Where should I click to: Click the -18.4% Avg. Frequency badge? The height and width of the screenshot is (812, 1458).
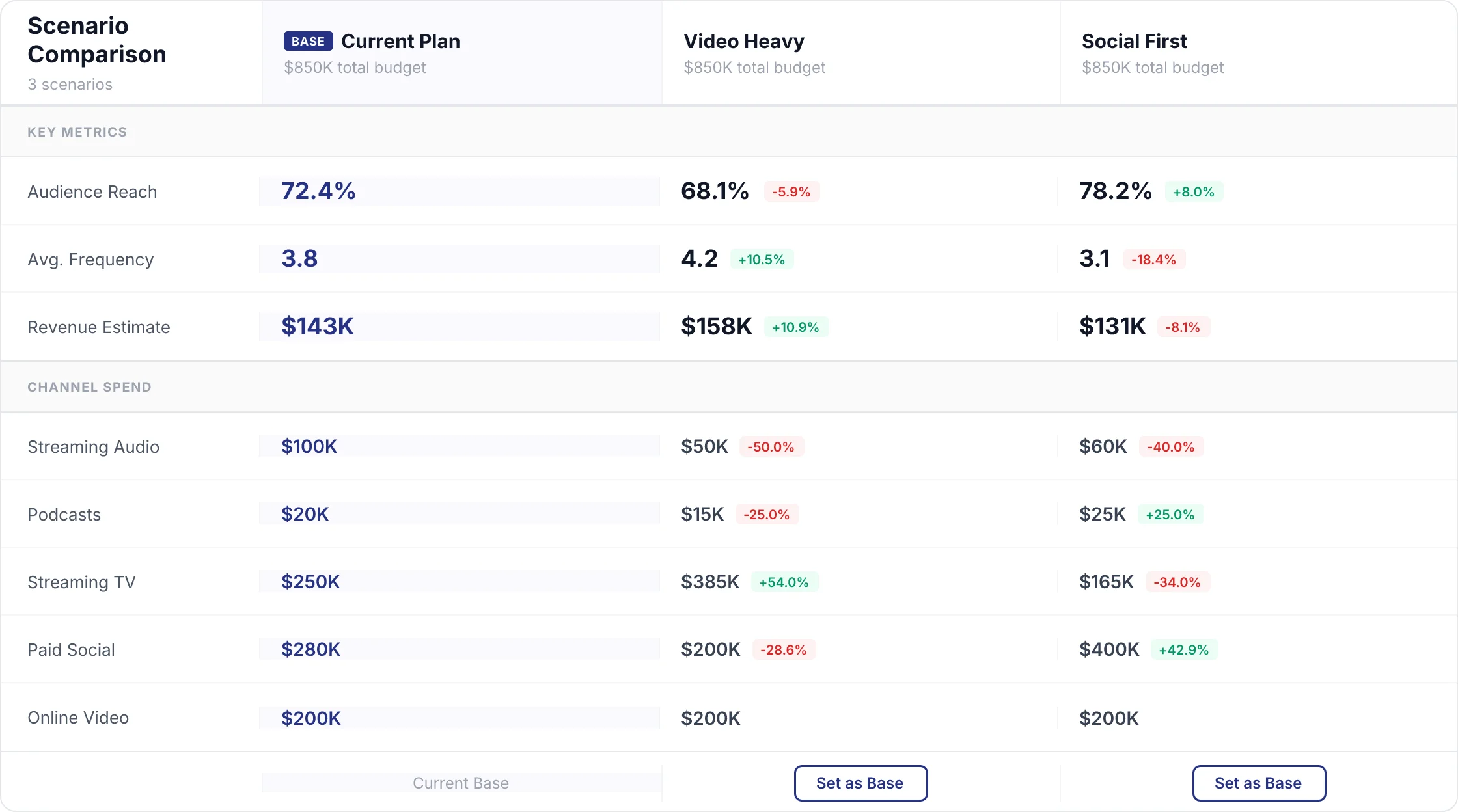pyautogui.click(x=1153, y=260)
